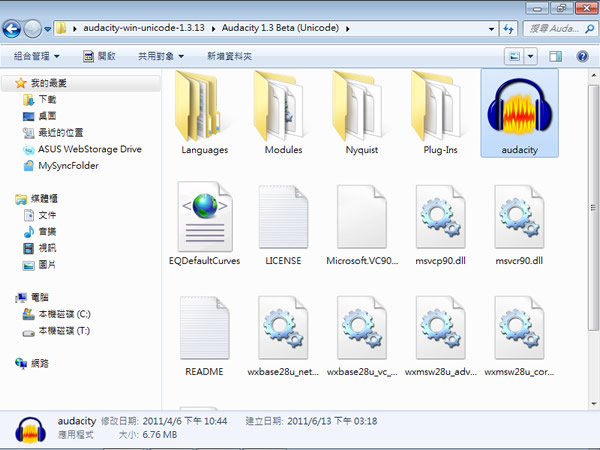Click 大小 6.76 MB value in details pane
600x450 pixels.
pos(160,435)
